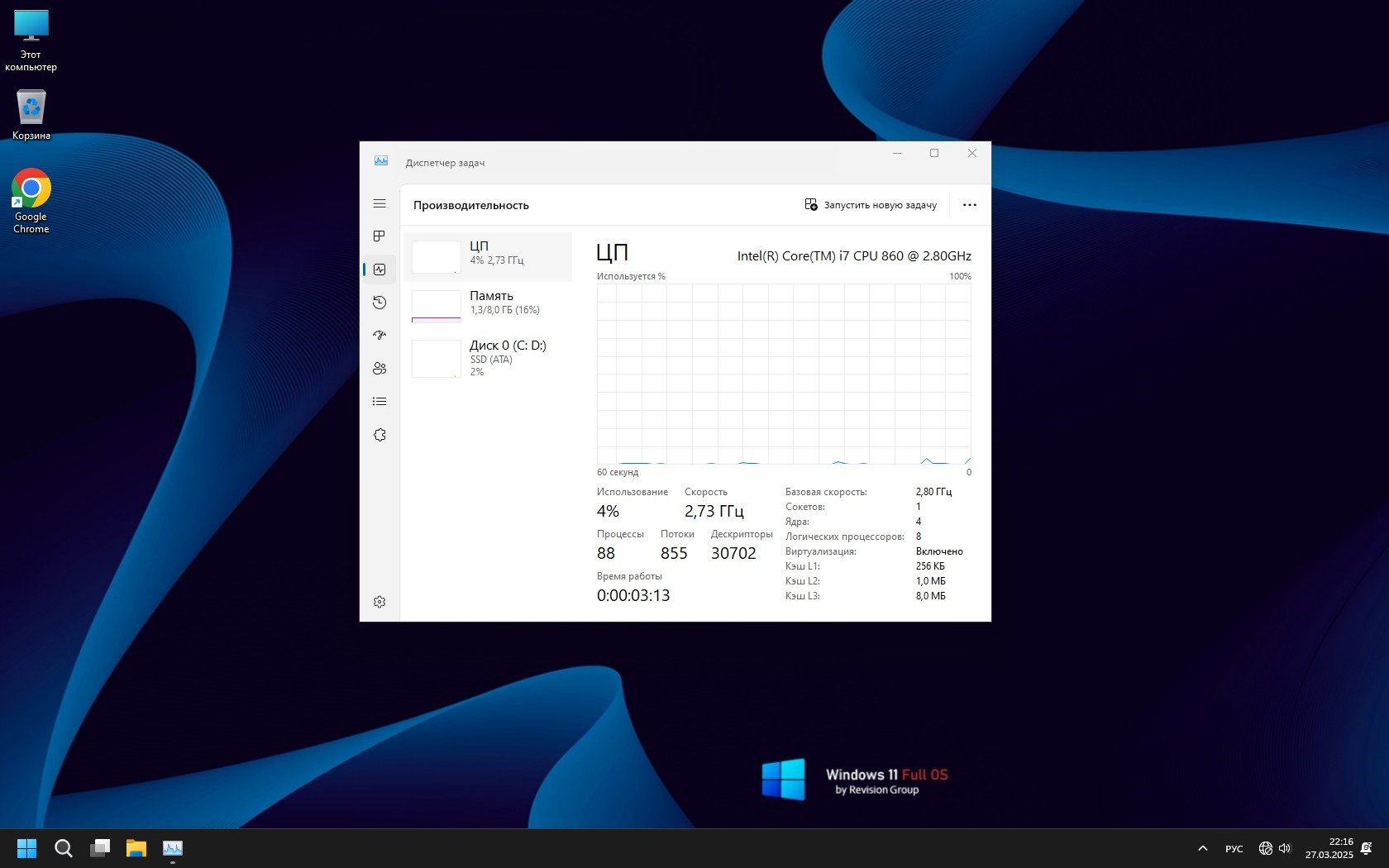Select the Performance page icon in sidebar

tap(379, 269)
